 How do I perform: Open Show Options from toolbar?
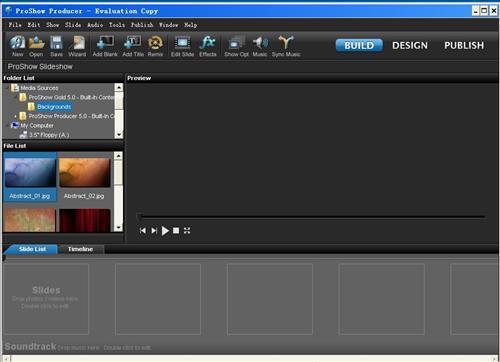coord(236,46)
